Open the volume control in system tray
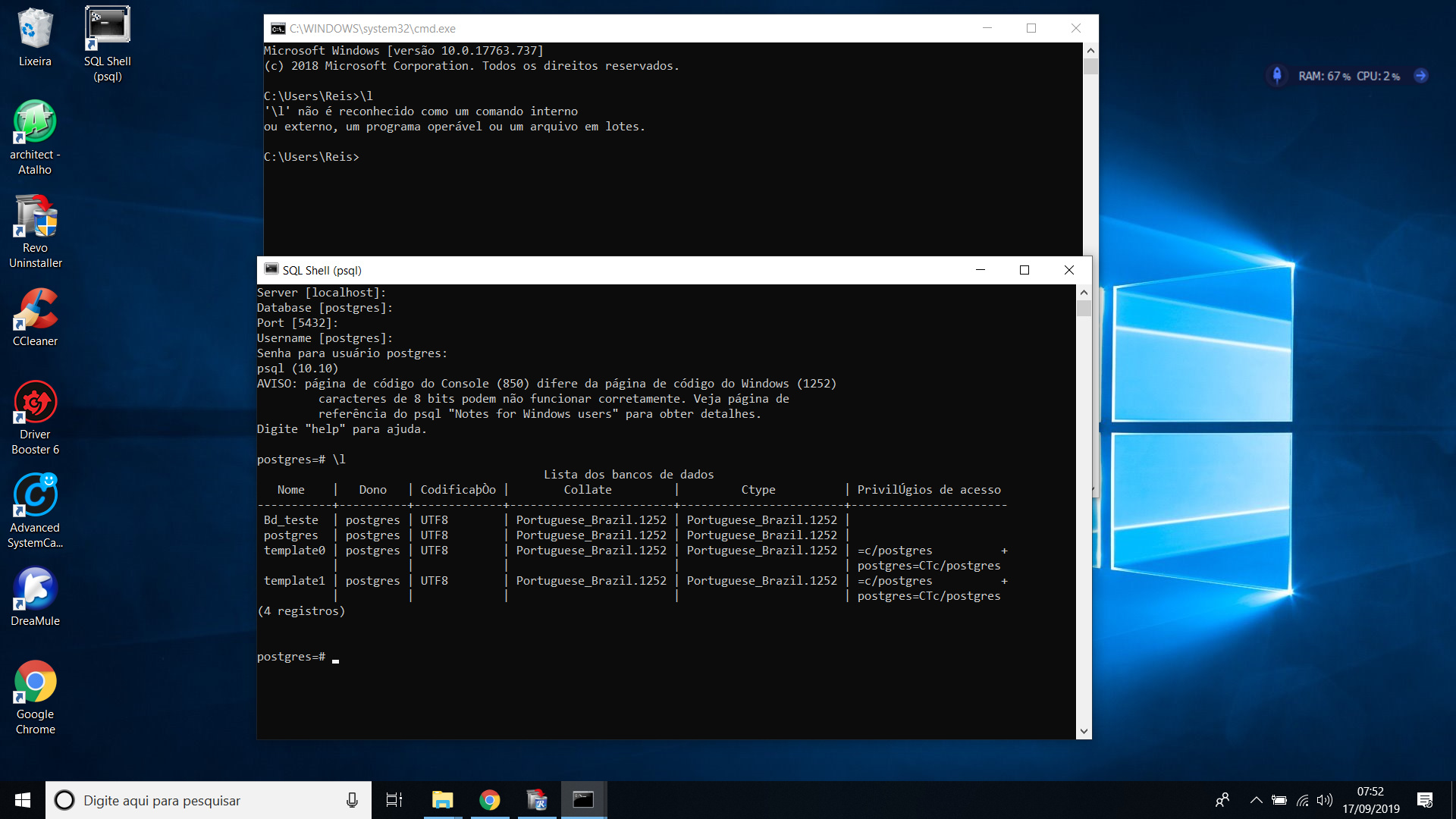Image resolution: width=1456 pixels, height=819 pixels. 1325,800
